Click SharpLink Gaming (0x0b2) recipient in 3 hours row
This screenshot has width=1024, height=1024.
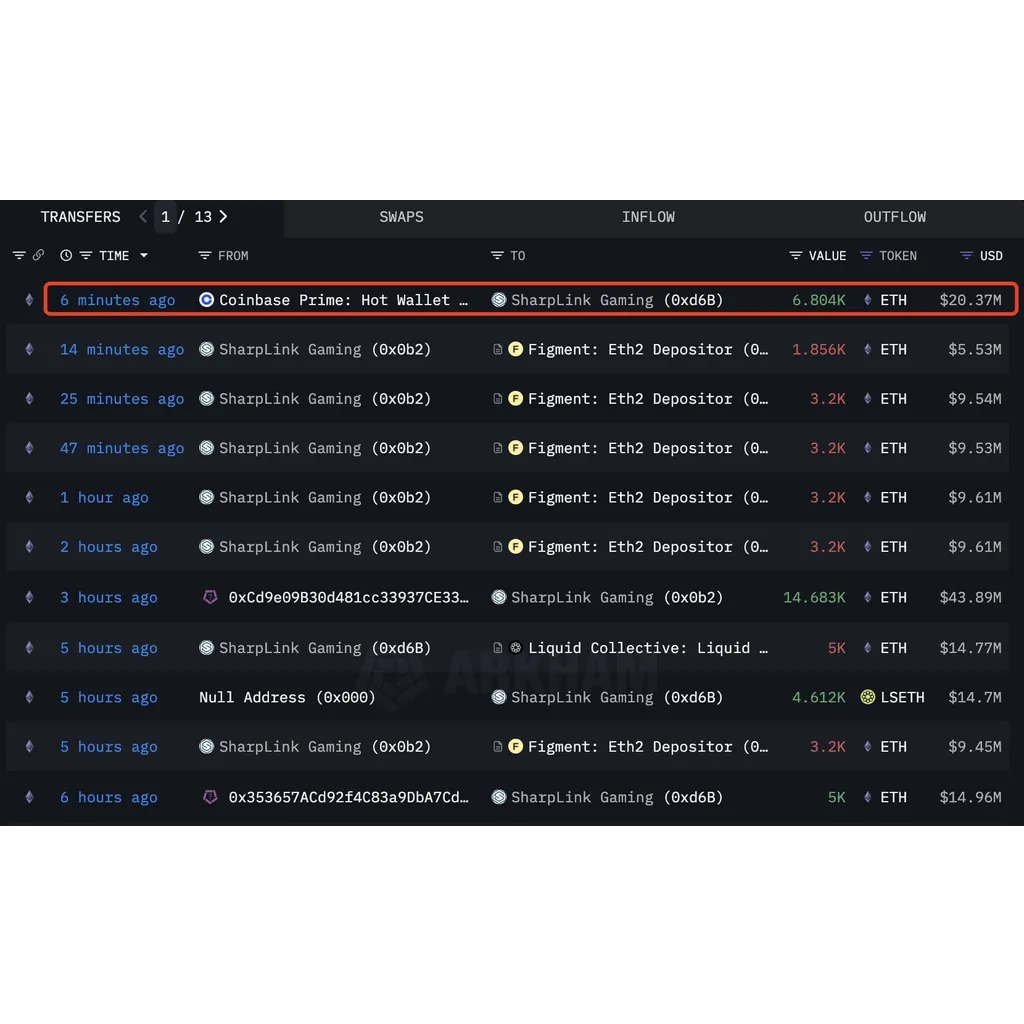pyautogui.click(x=616, y=597)
